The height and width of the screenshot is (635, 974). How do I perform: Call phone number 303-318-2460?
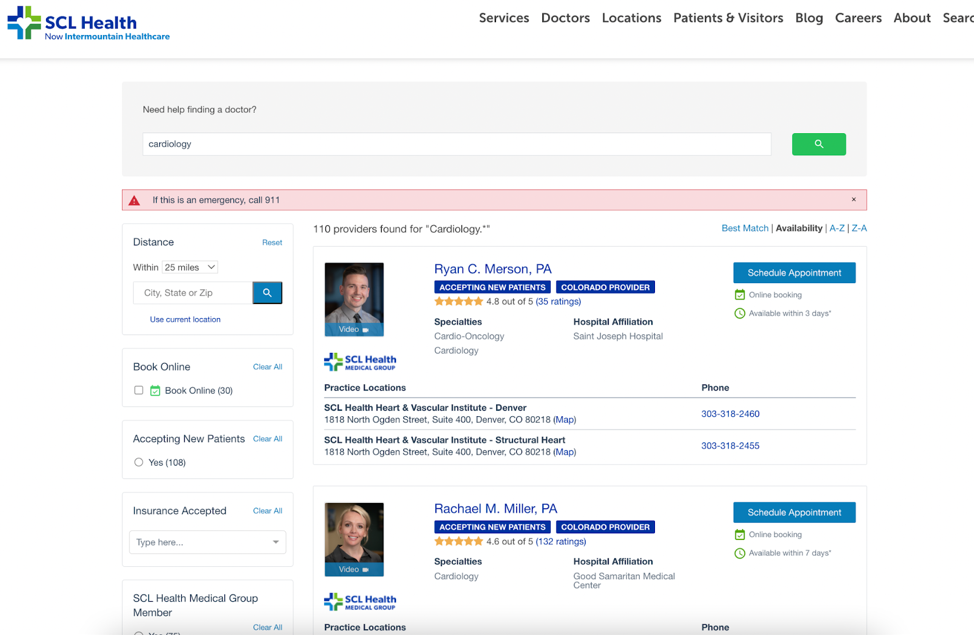point(730,414)
